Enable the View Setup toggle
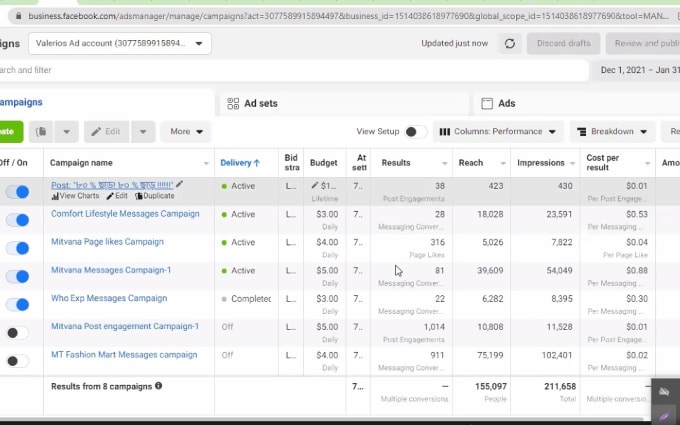The height and width of the screenshot is (425, 680). [415, 131]
